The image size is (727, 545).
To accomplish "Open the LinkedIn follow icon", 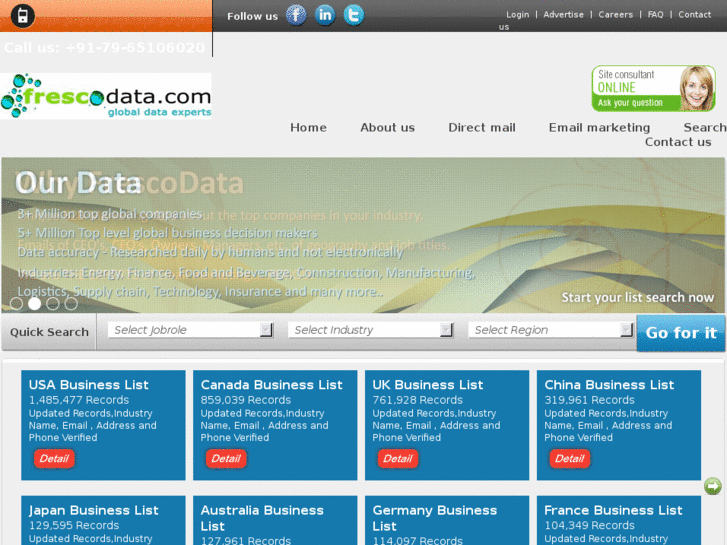I will click(325, 15).
